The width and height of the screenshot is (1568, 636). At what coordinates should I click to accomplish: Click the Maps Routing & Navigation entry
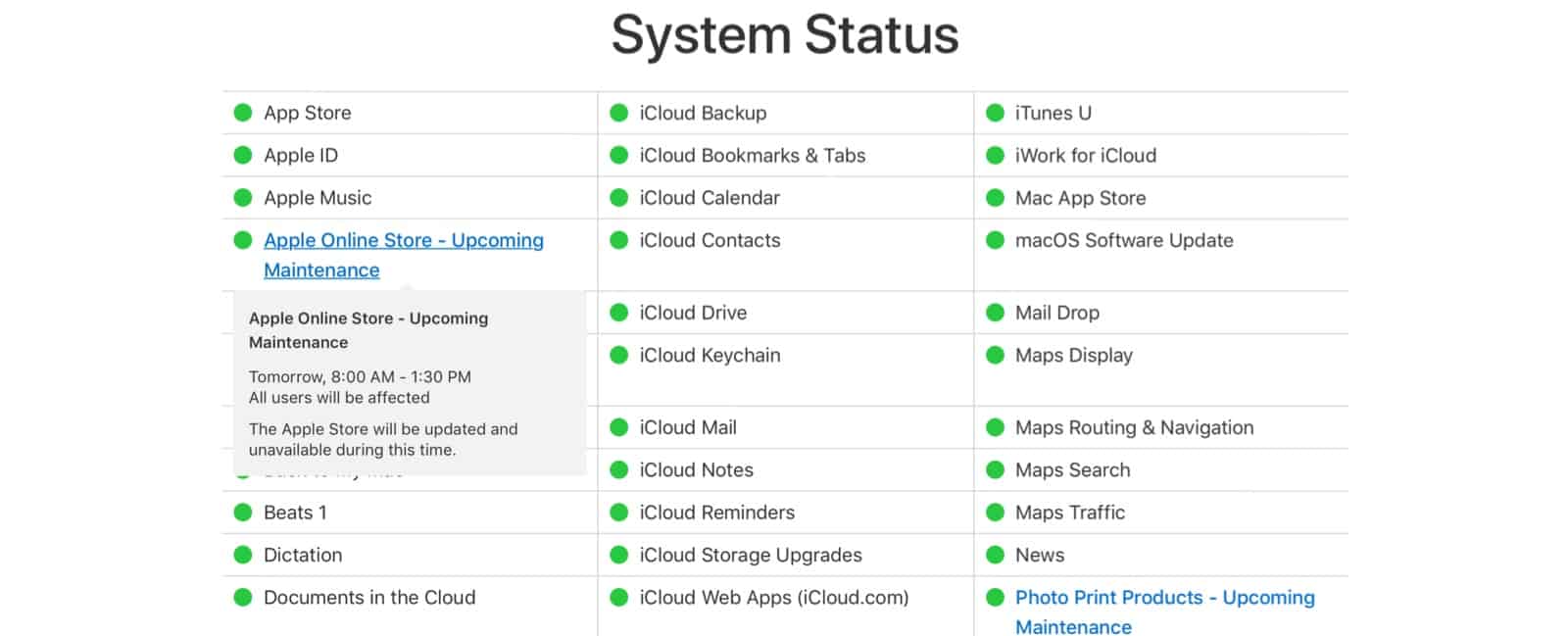1135,427
